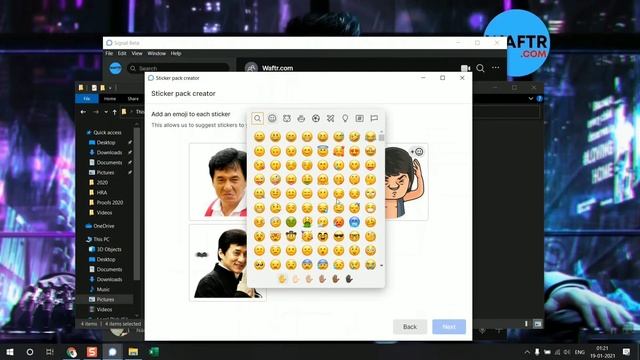Image resolution: width=640 pixels, height=360 pixels.
Task: Open the Window menu in Signal
Action: (156, 53)
